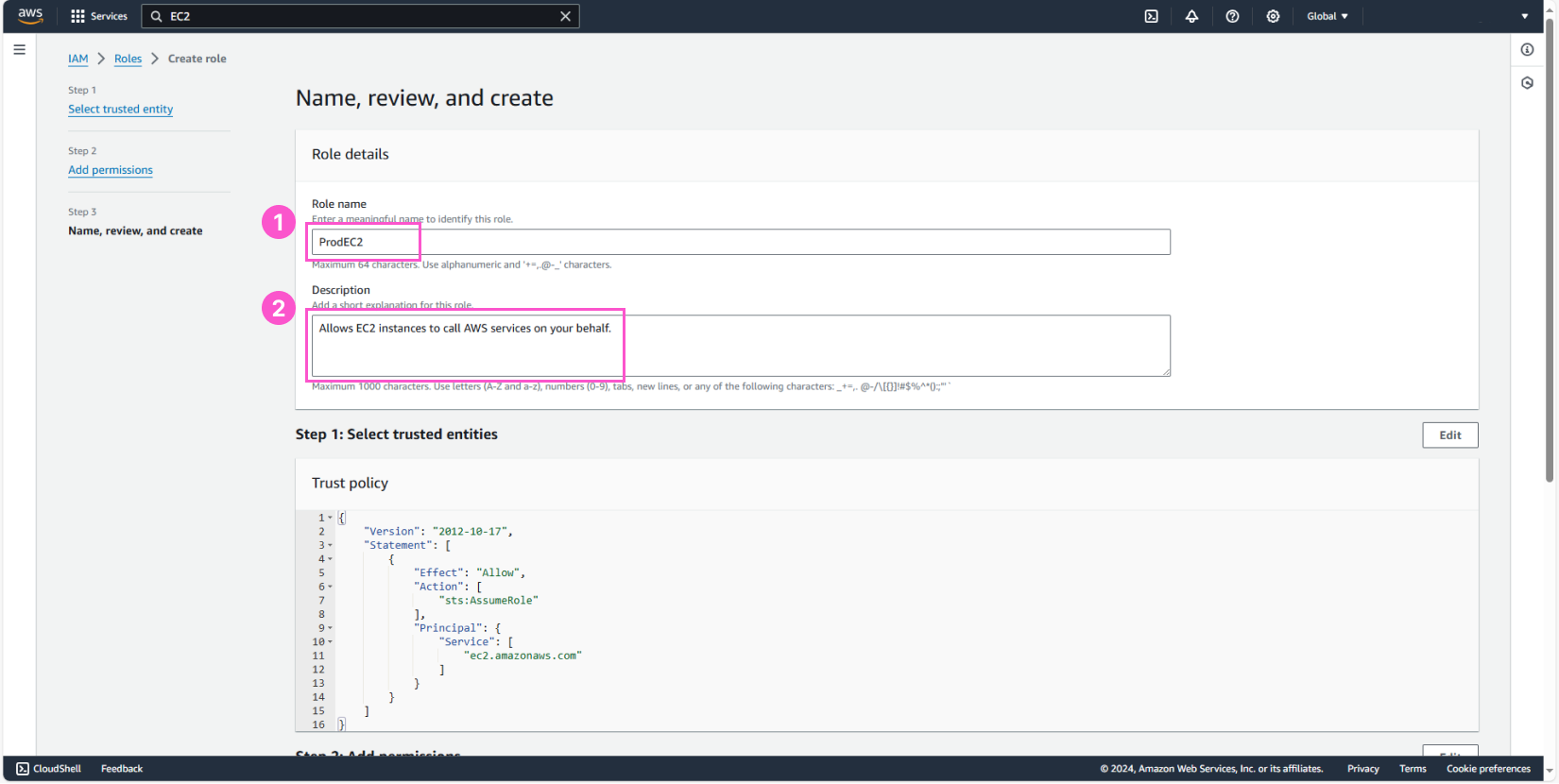The width and height of the screenshot is (1559, 784).
Task: Collapse line 1 of trust policy
Action: [x=330, y=518]
